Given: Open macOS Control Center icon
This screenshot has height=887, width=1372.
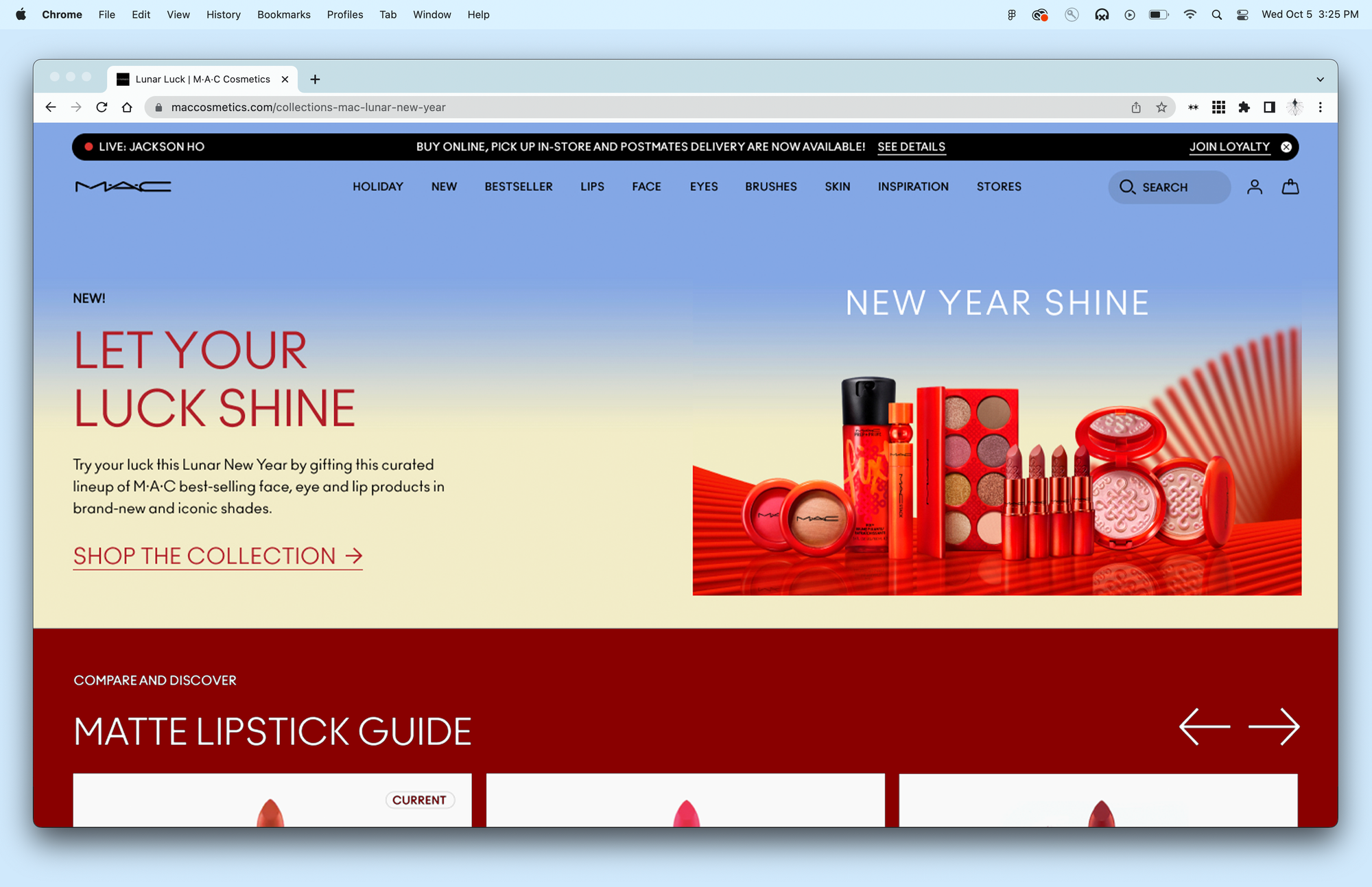Looking at the screenshot, I should tap(1242, 14).
